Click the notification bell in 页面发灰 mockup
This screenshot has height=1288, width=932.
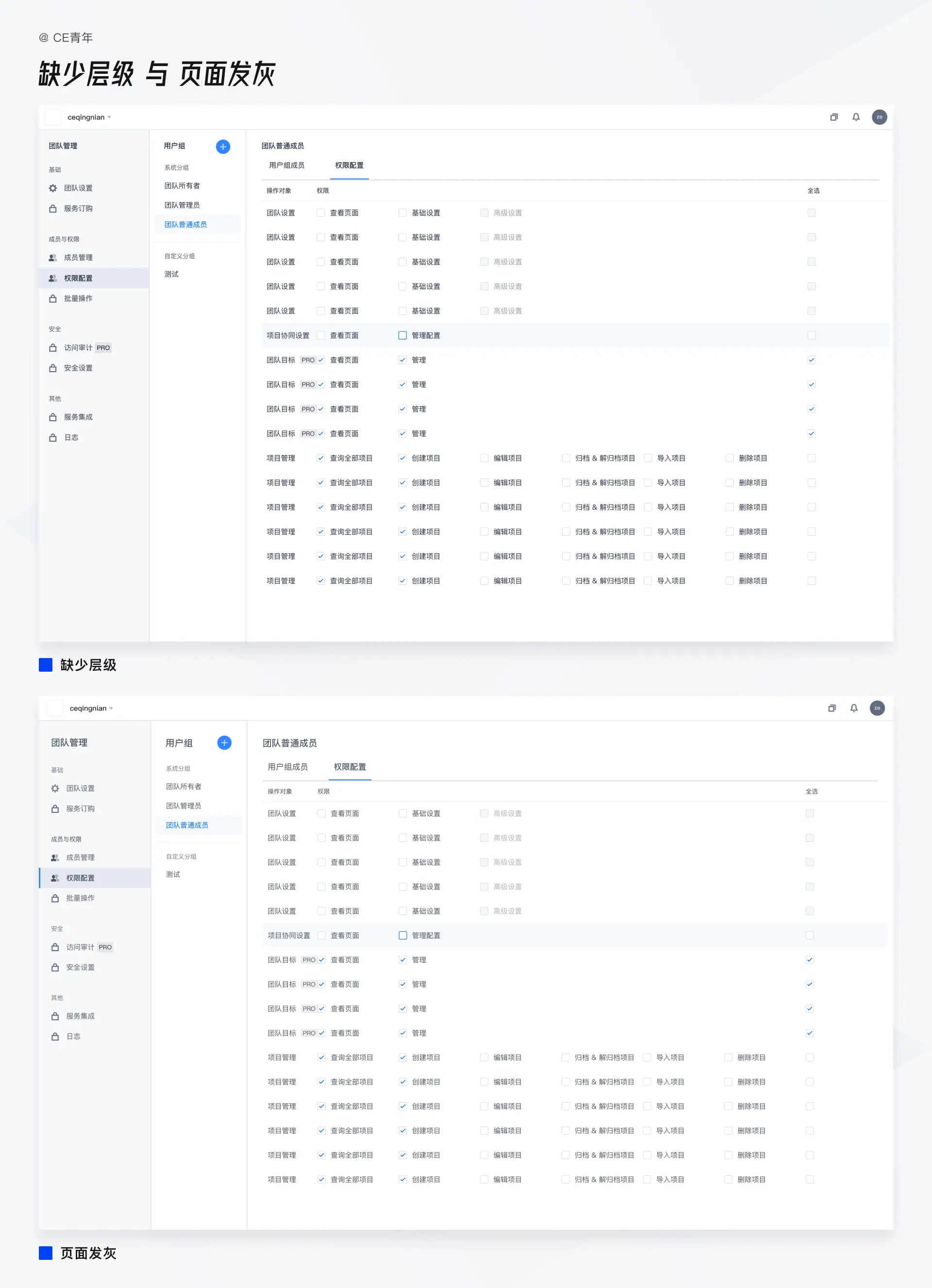click(x=854, y=708)
